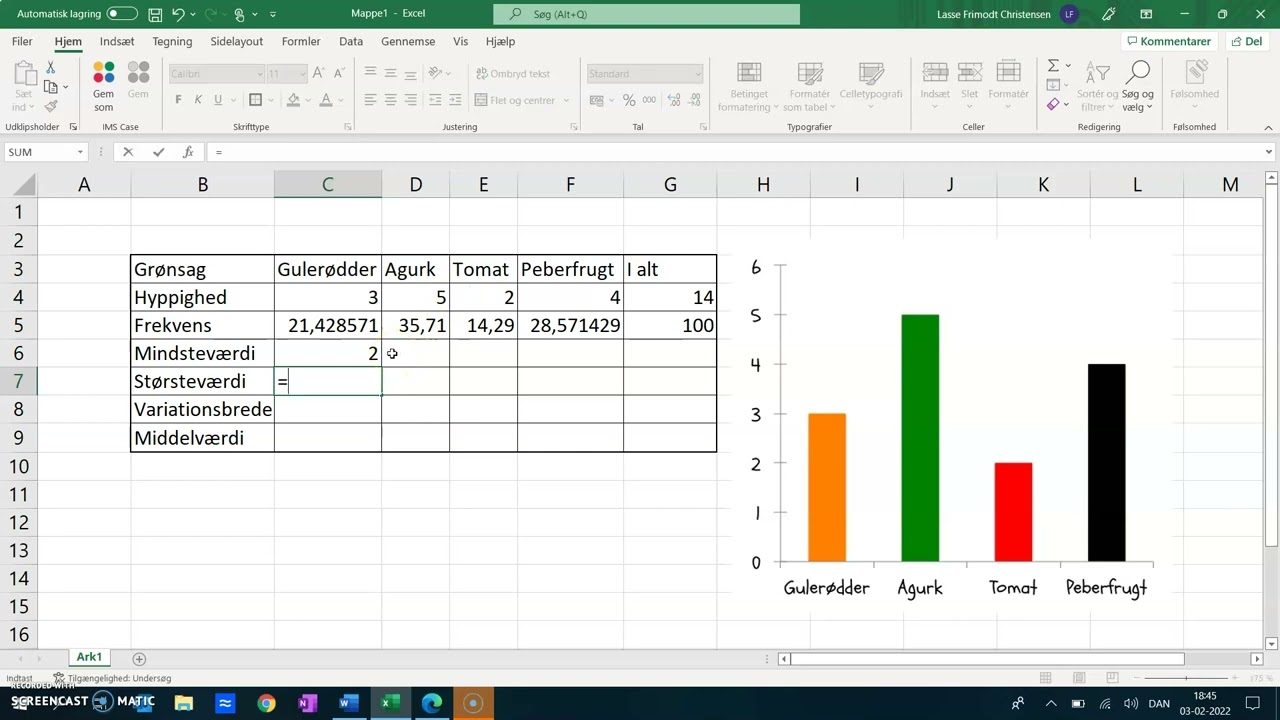Click the Copy icon

pyautogui.click(x=50, y=87)
